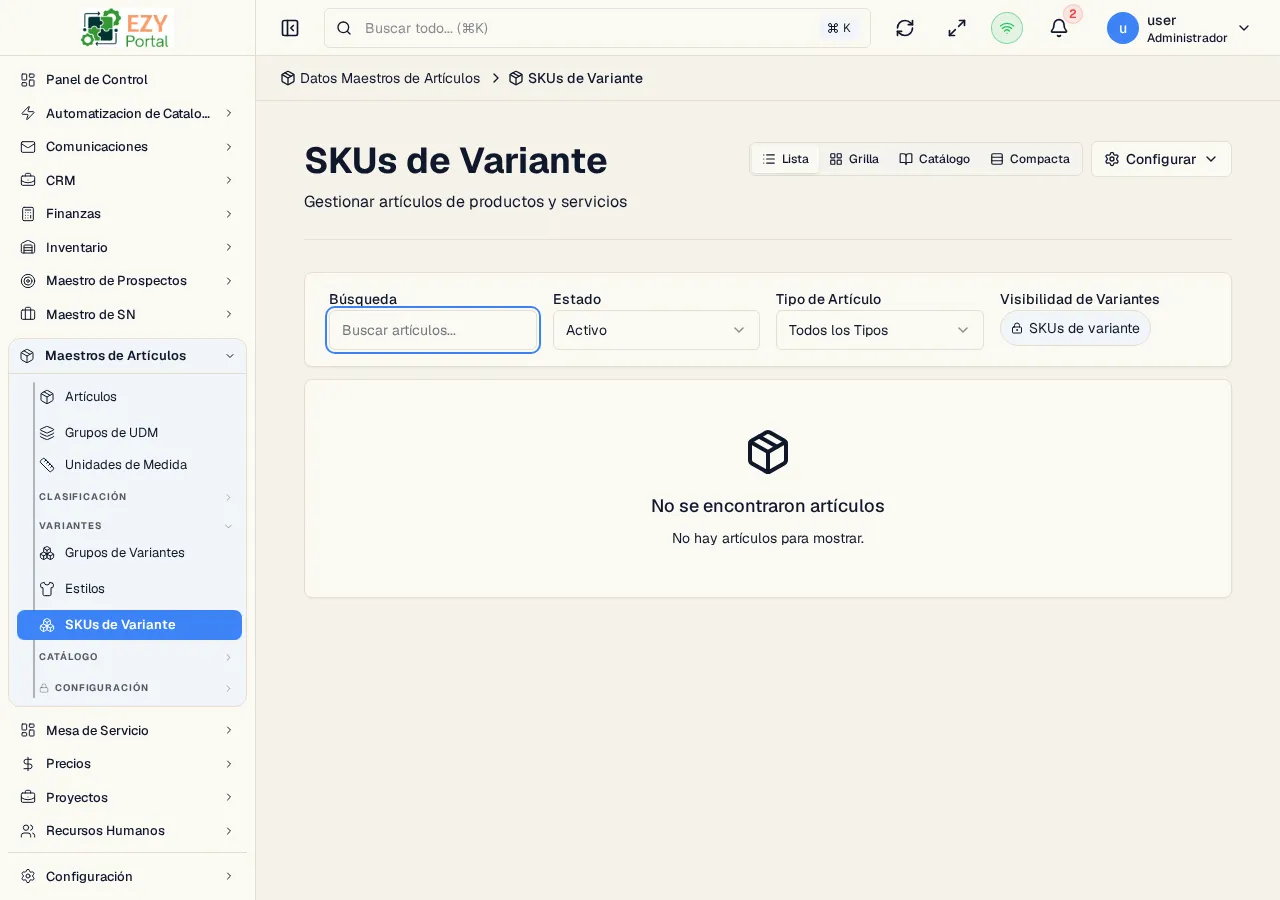
Task: Click the people icon beside Recursos Humanos
Action: 28,831
